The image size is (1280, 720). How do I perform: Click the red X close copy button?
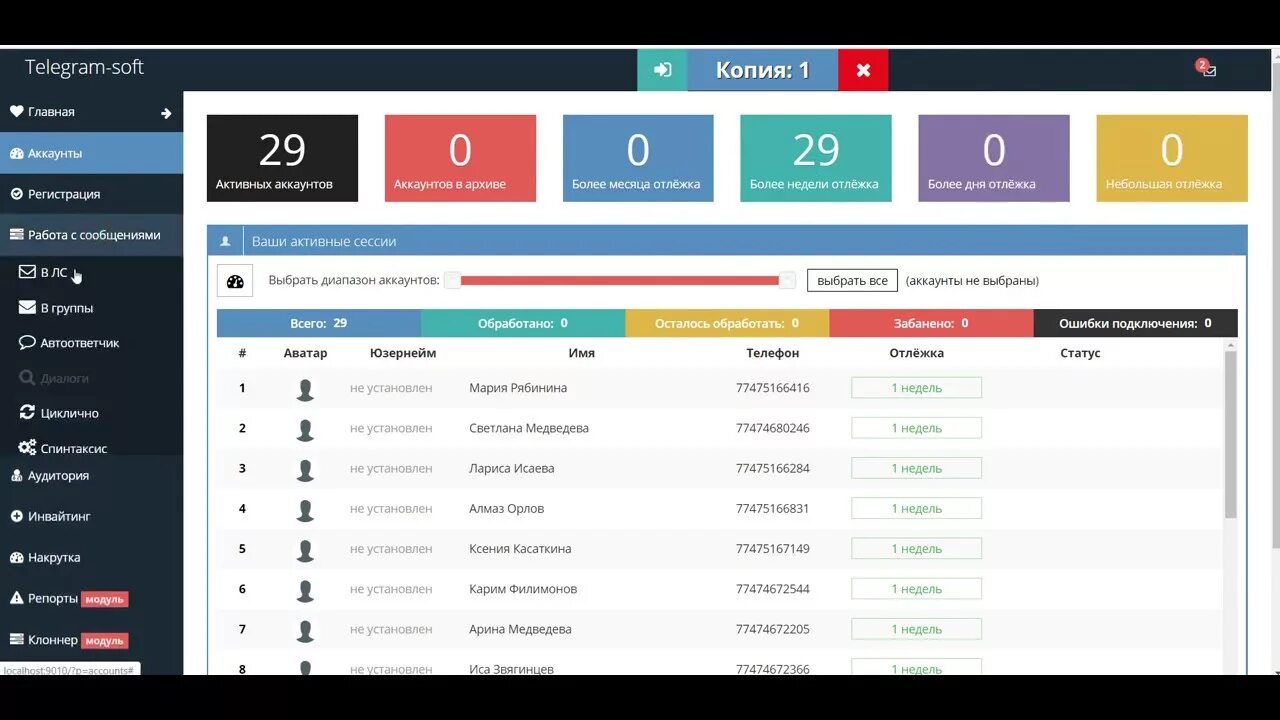863,70
